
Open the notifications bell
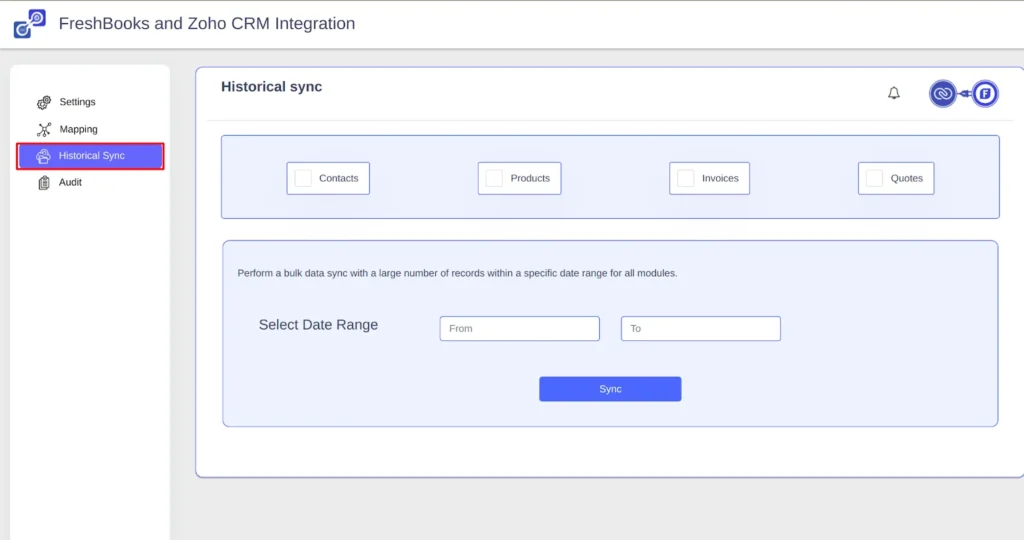[893, 93]
